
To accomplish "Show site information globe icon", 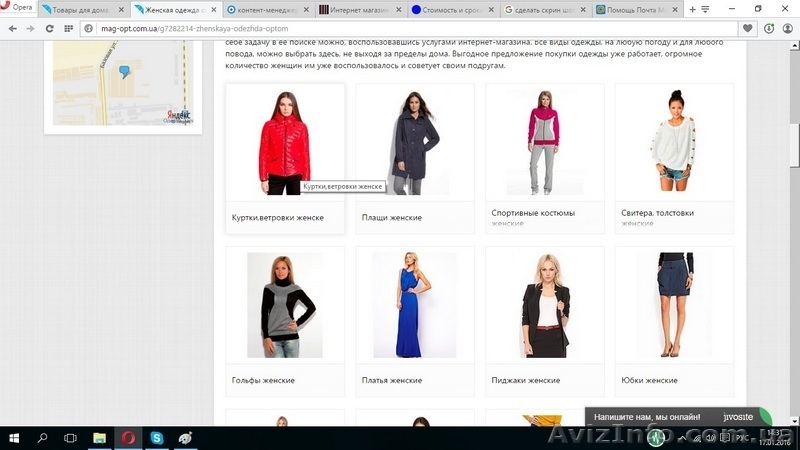I will click(88, 29).
